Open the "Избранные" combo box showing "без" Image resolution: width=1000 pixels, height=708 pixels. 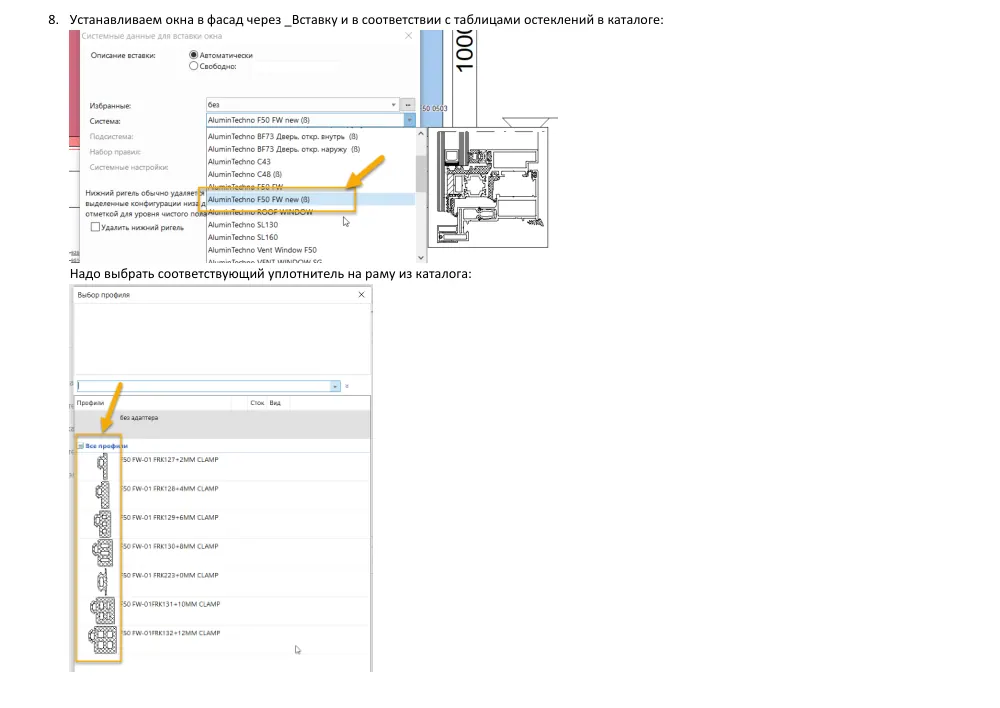tap(303, 105)
